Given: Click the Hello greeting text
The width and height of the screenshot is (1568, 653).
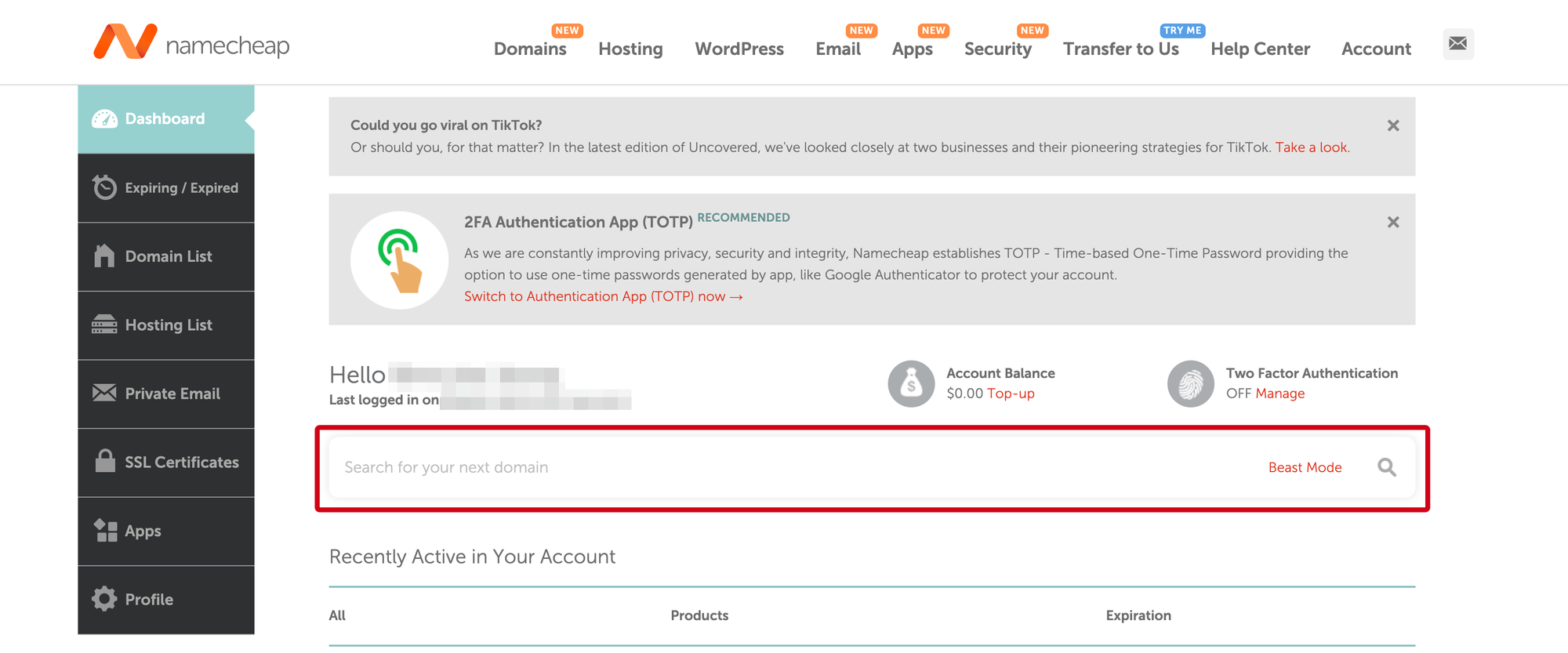Looking at the screenshot, I should pyautogui.click(x=358, y=375).
